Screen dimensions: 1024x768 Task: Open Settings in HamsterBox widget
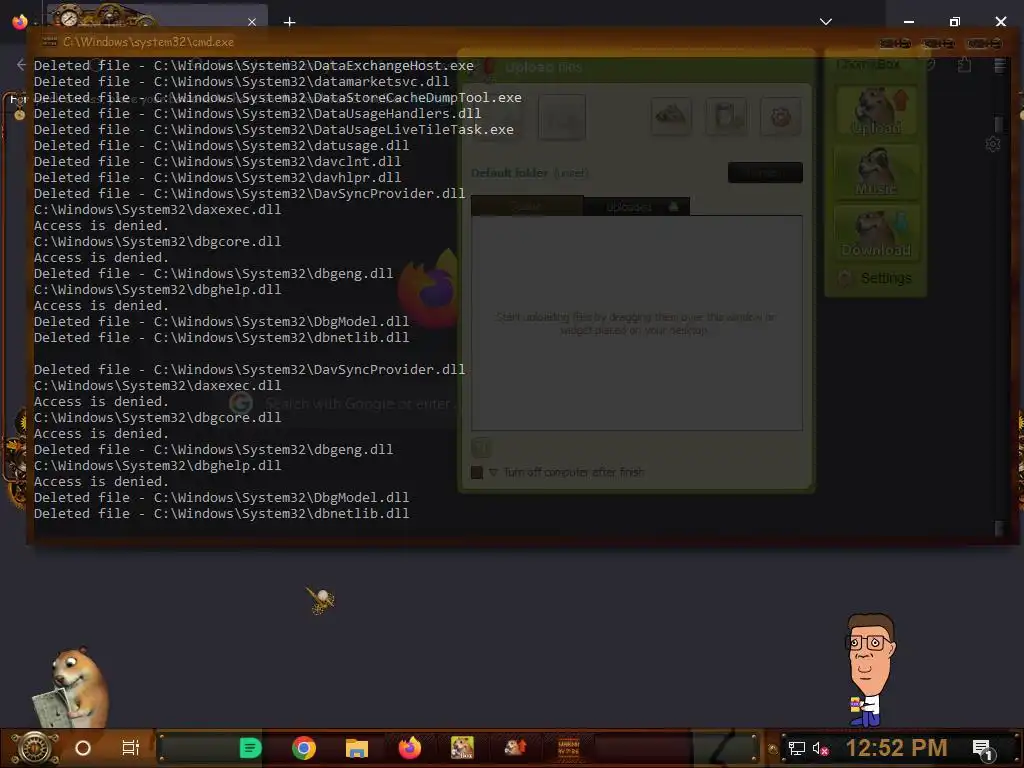[876, 278]
